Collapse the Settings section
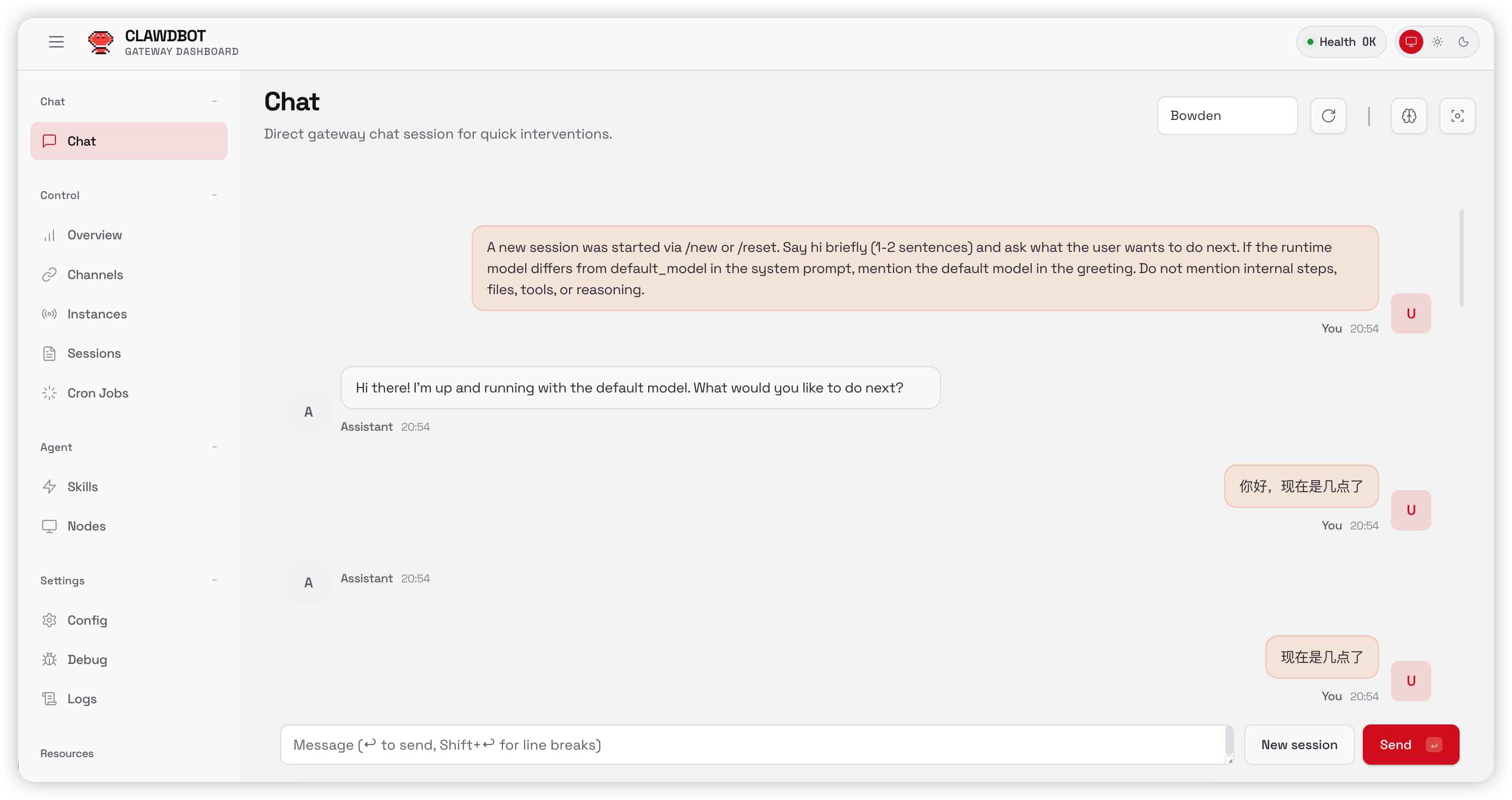The height and width of the screenshot is (800, 1512). tap(214, 580)
